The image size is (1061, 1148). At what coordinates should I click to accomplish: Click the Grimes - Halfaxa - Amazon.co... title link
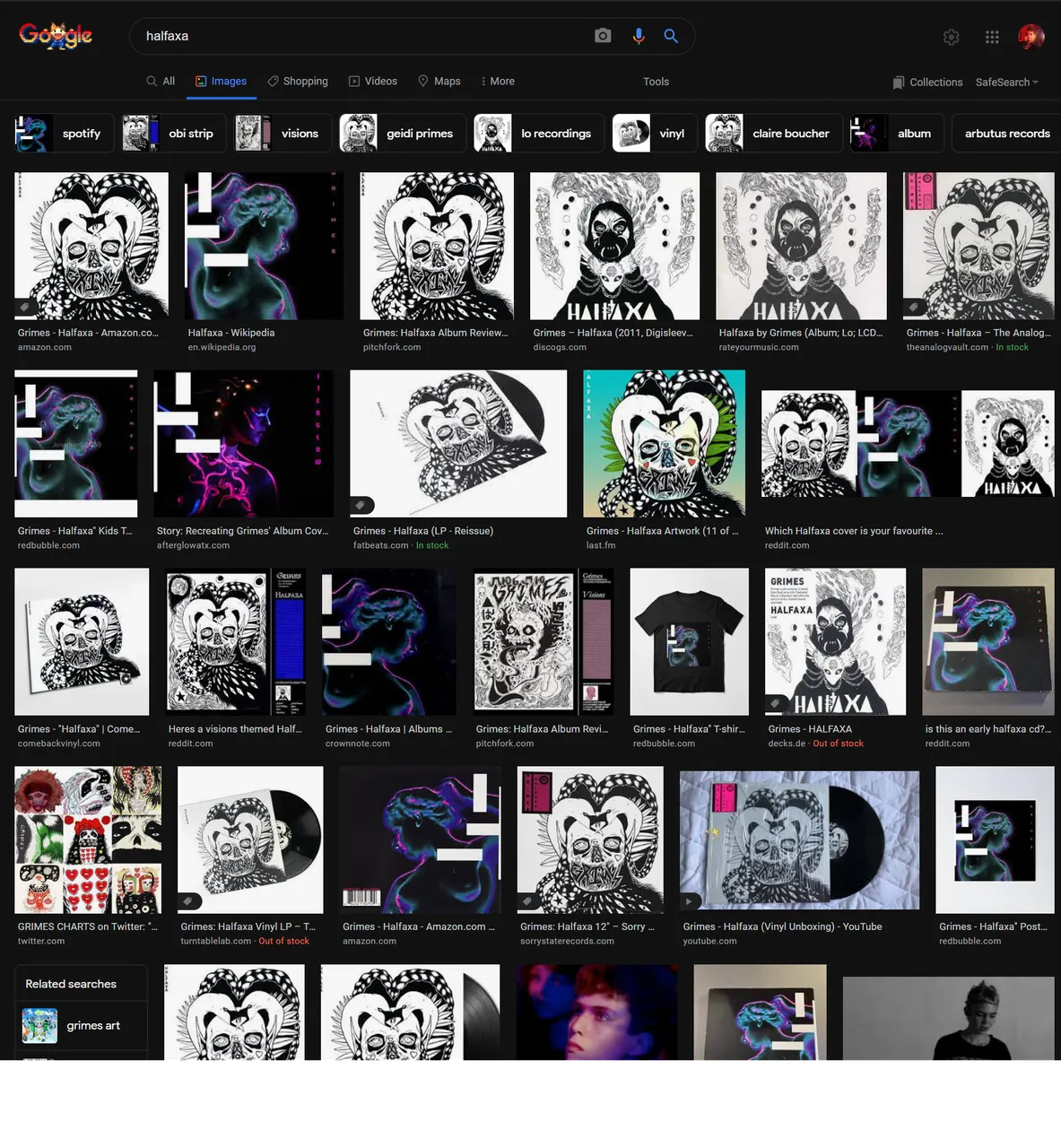[x=88, y=333]
